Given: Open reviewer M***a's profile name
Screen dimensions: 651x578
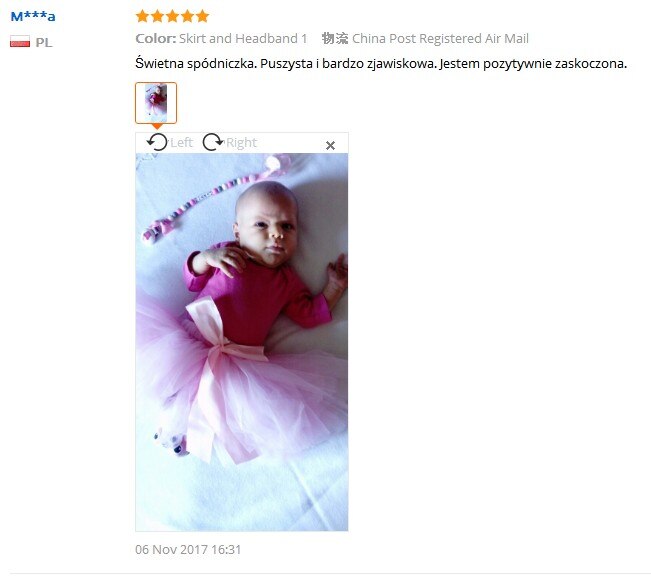Looking at the screenshot, I should [33, 16].
